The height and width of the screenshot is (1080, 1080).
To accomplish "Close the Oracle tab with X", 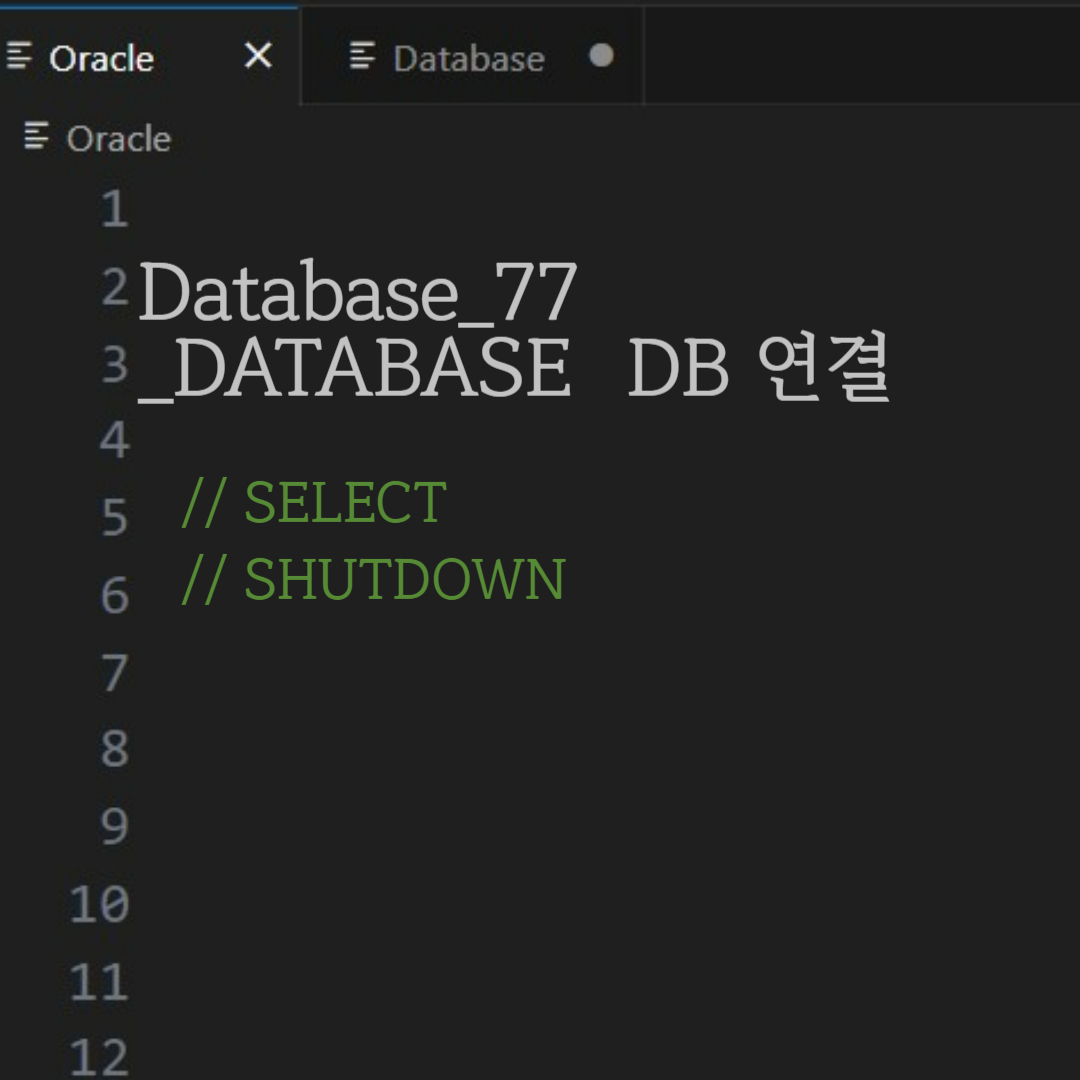I will pyautogui.click(x=258, y=55).
